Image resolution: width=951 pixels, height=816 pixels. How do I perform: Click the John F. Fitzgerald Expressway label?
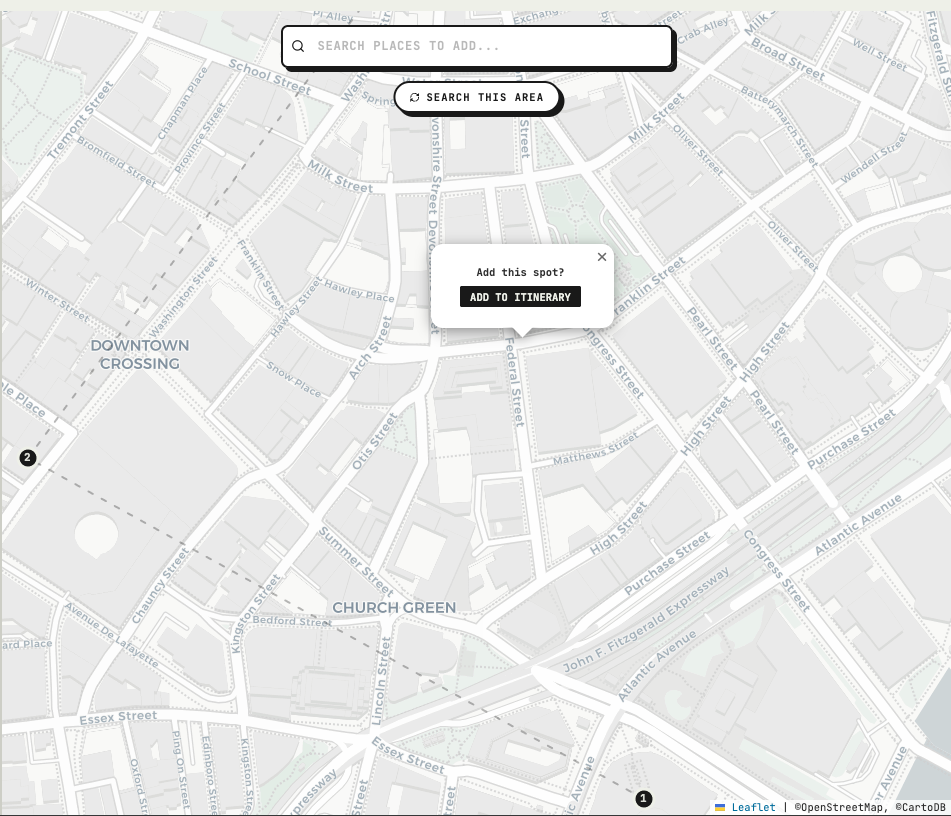(x=646, y=620)
